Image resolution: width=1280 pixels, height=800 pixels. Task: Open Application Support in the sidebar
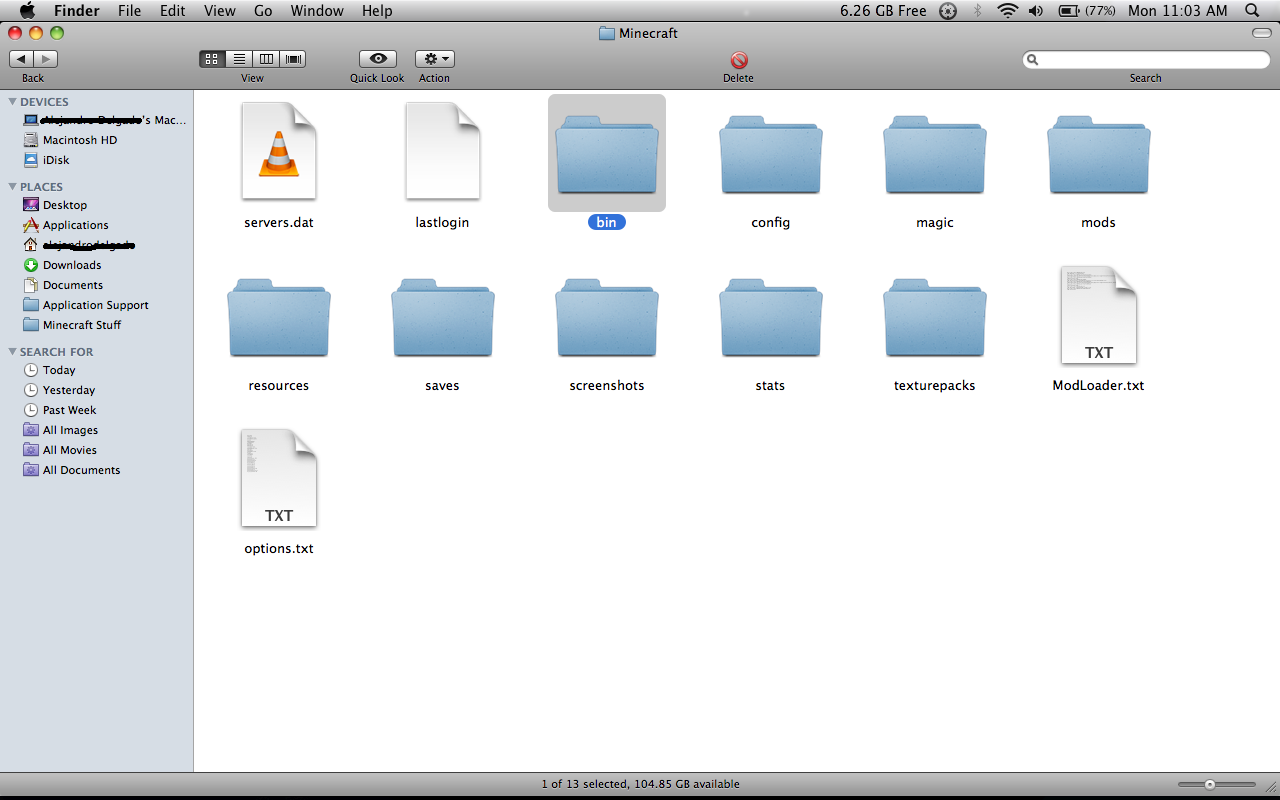[96, 305]
